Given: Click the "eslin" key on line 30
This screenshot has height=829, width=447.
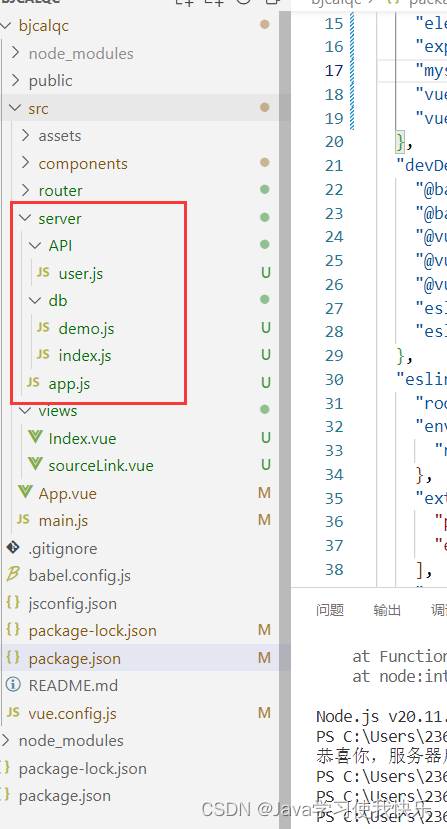Looking at the screenshot, I should [422, 379].
